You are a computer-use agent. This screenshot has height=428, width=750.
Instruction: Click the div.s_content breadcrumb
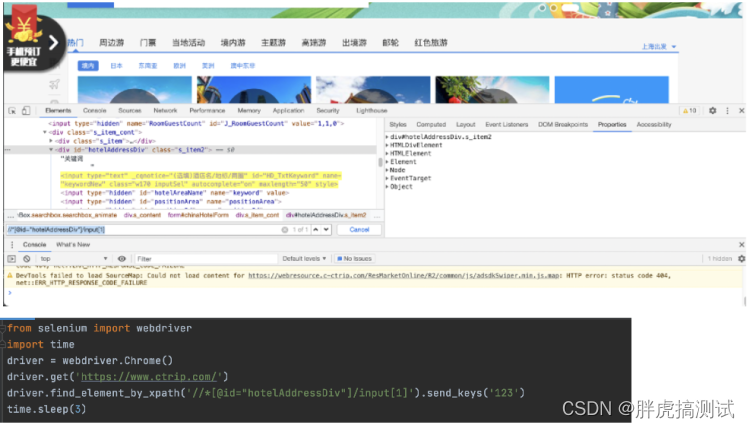pyautogui.click(x=142, y=216)
